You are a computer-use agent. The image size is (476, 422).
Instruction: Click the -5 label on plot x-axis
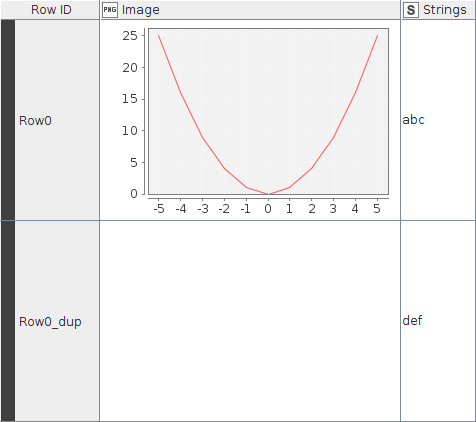[159, 209]
